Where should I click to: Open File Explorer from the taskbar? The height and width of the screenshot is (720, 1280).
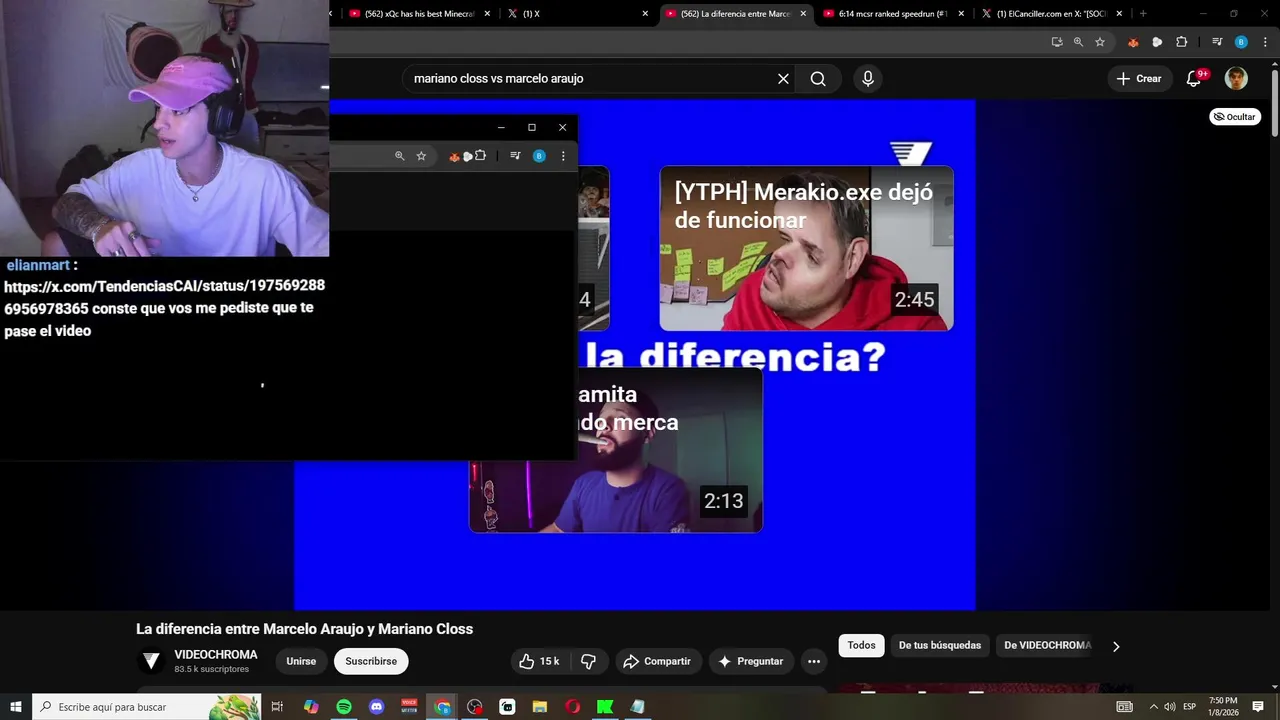click(x=540, y=707)
